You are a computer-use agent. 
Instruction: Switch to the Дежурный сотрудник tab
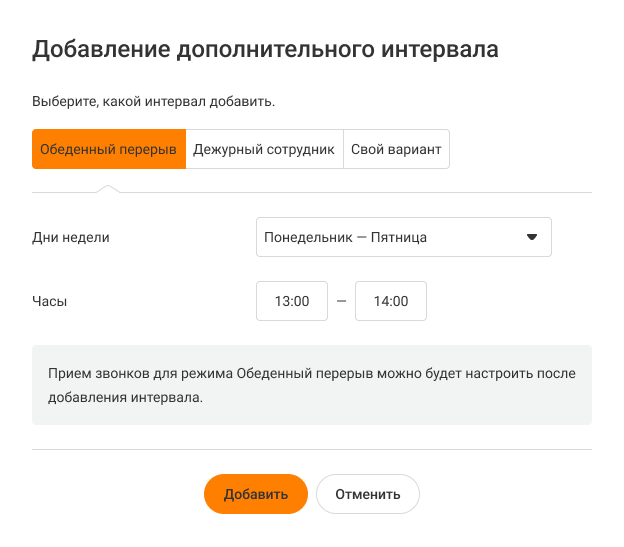264,149
